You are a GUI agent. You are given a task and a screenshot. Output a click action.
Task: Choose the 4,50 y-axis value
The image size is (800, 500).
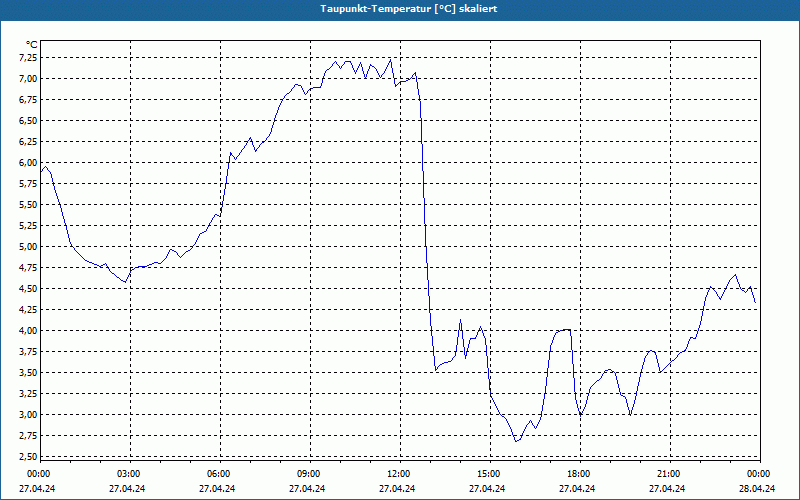(28, 289)
